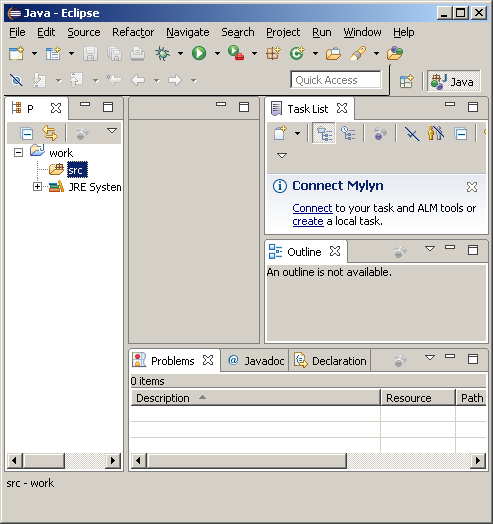
Task: Click the External Tools run icon
Action: click(236, 53)
